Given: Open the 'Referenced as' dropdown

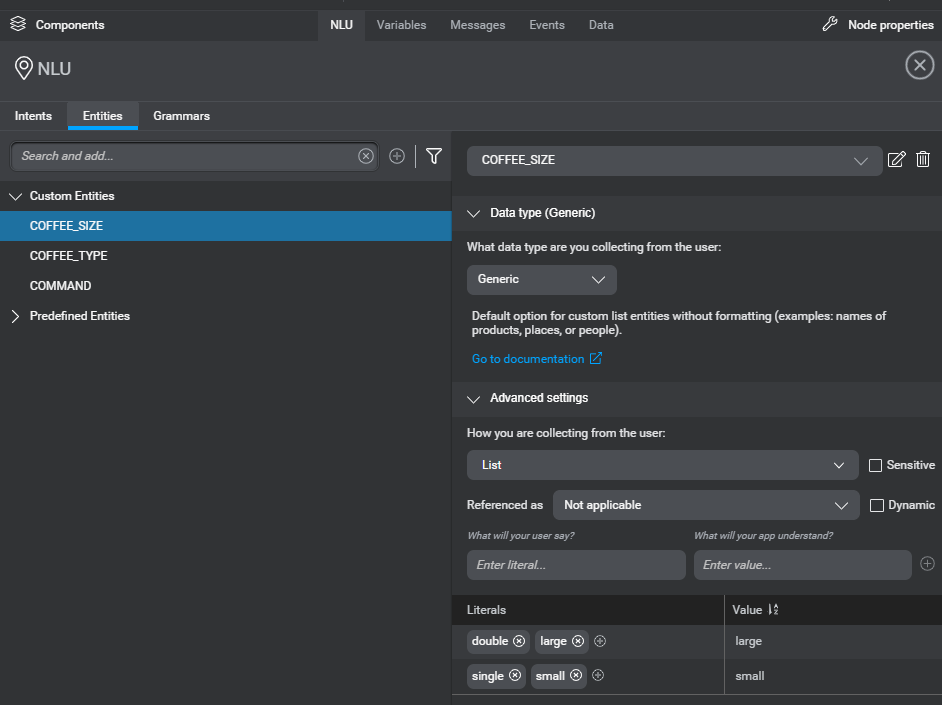Looking at the screenshot, I should (706, 505).
